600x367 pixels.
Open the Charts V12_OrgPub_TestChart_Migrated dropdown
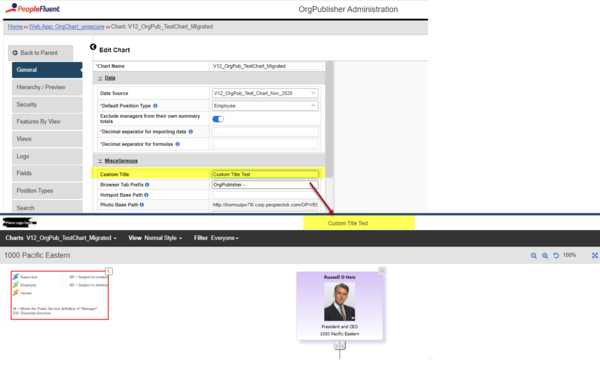[x=61, y=238]
